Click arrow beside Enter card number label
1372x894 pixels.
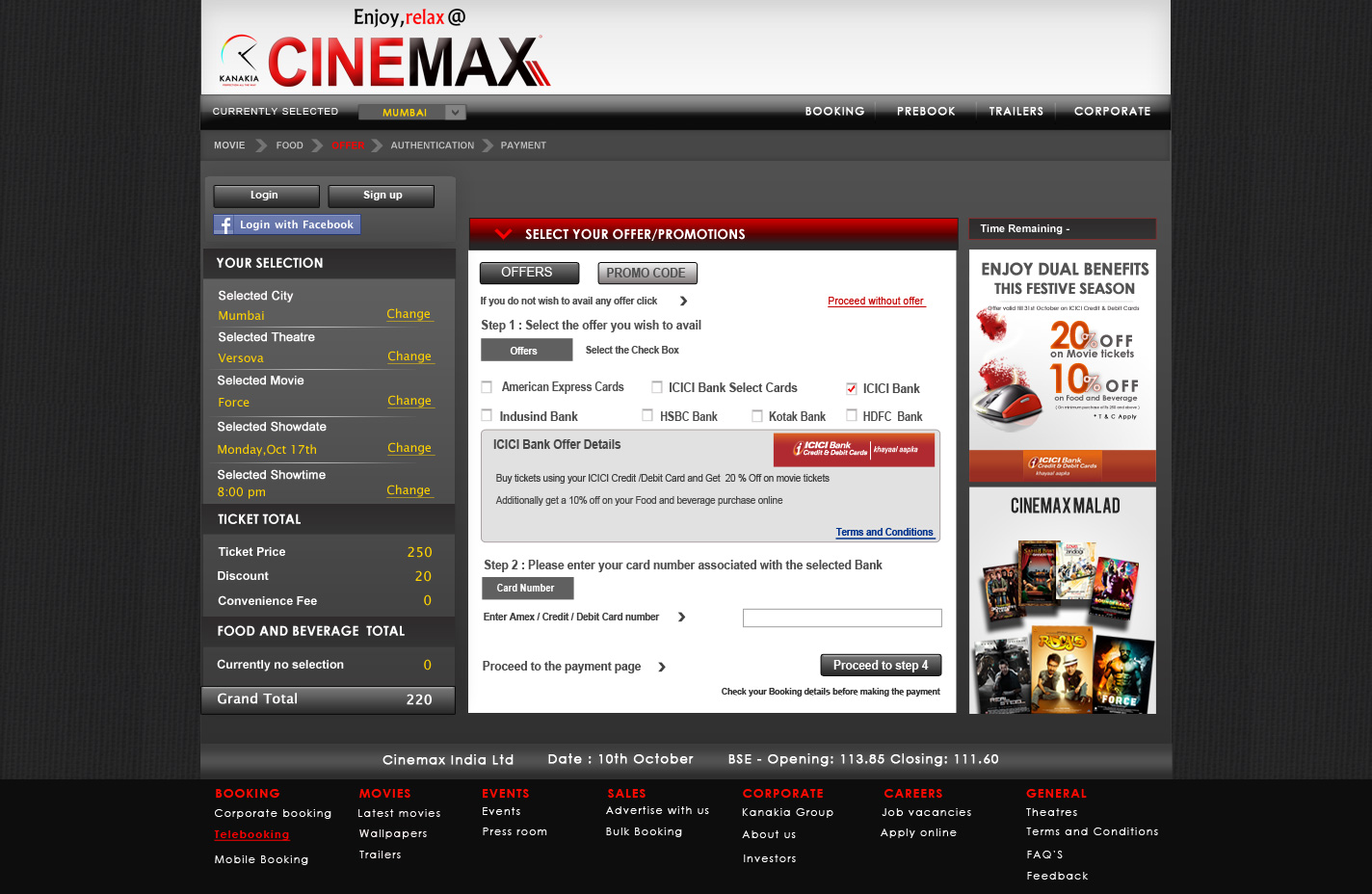click(681, 617)
